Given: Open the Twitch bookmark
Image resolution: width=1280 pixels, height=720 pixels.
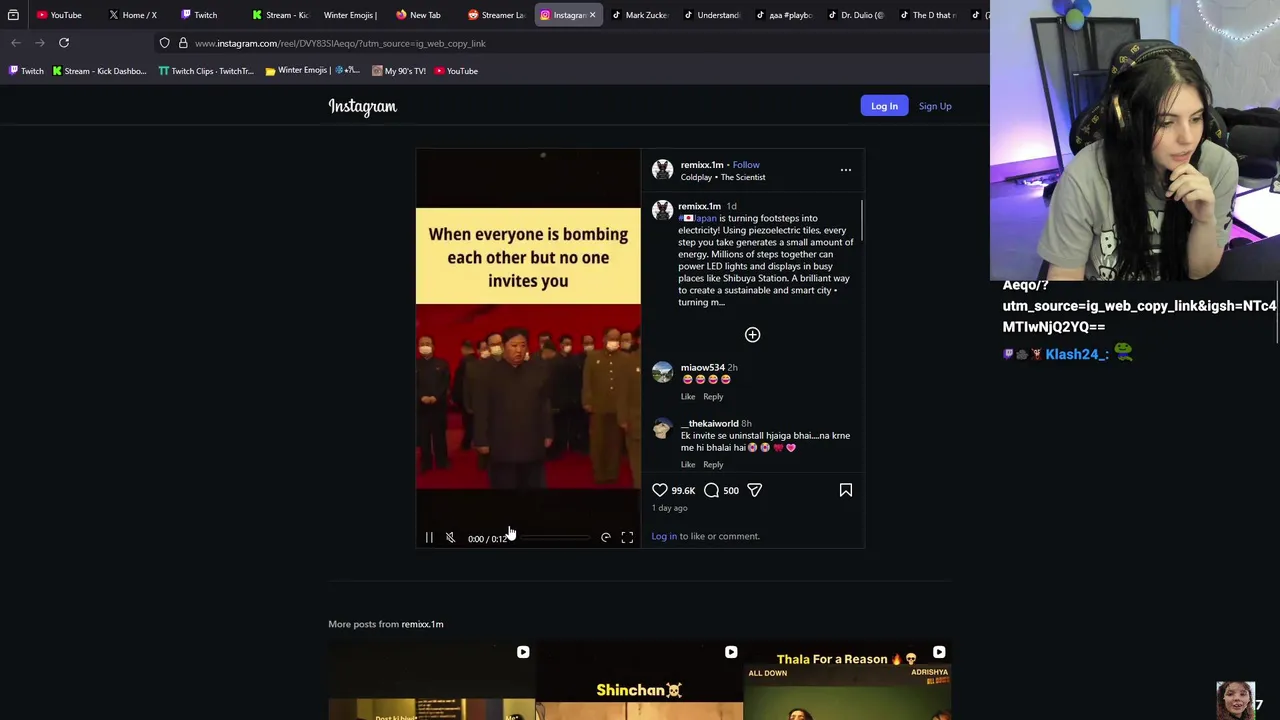Looking at the screenshot, I should [x=26, y=71].
